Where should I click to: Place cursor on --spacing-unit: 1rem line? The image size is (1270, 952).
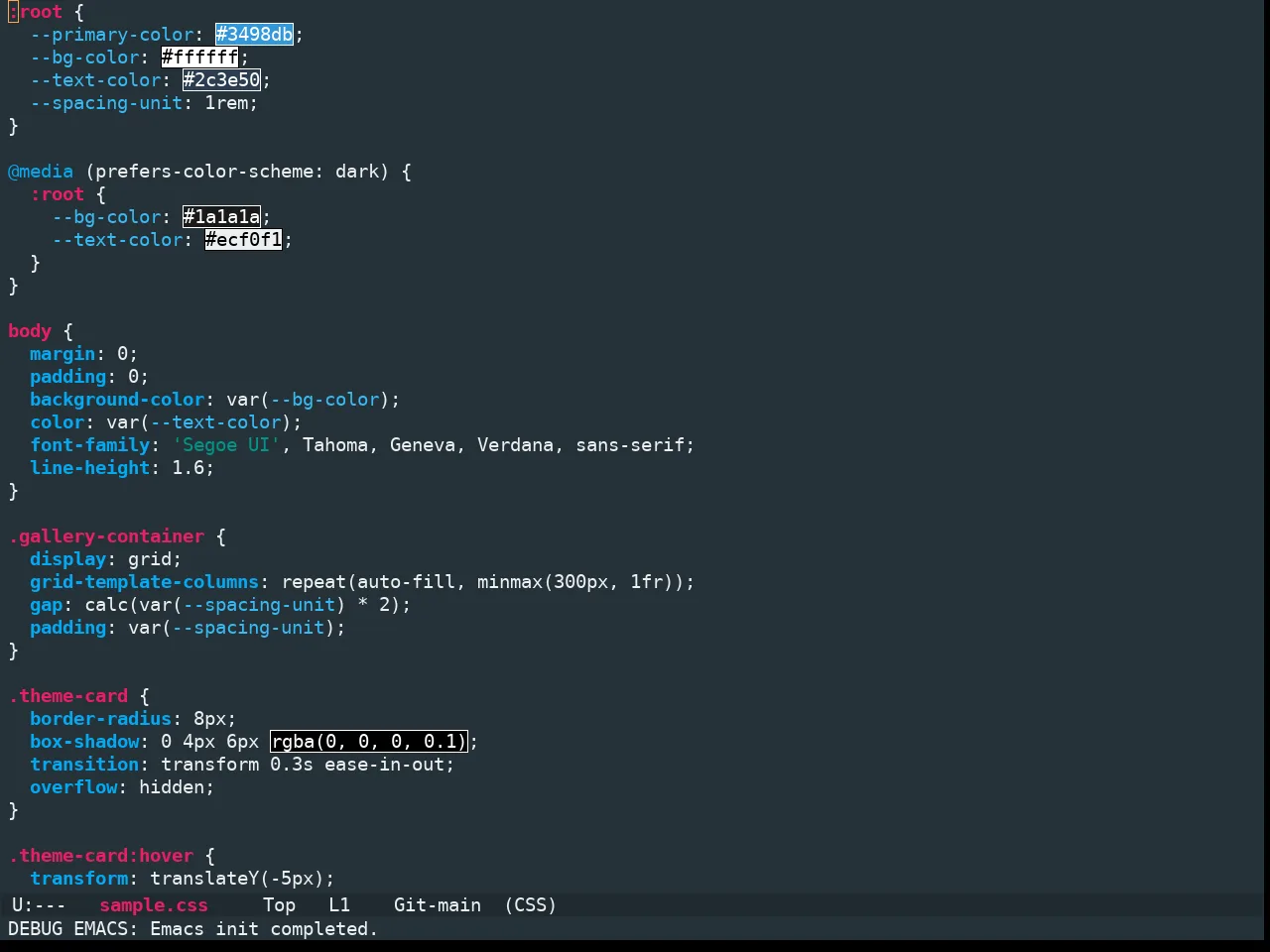click(144, 103)
